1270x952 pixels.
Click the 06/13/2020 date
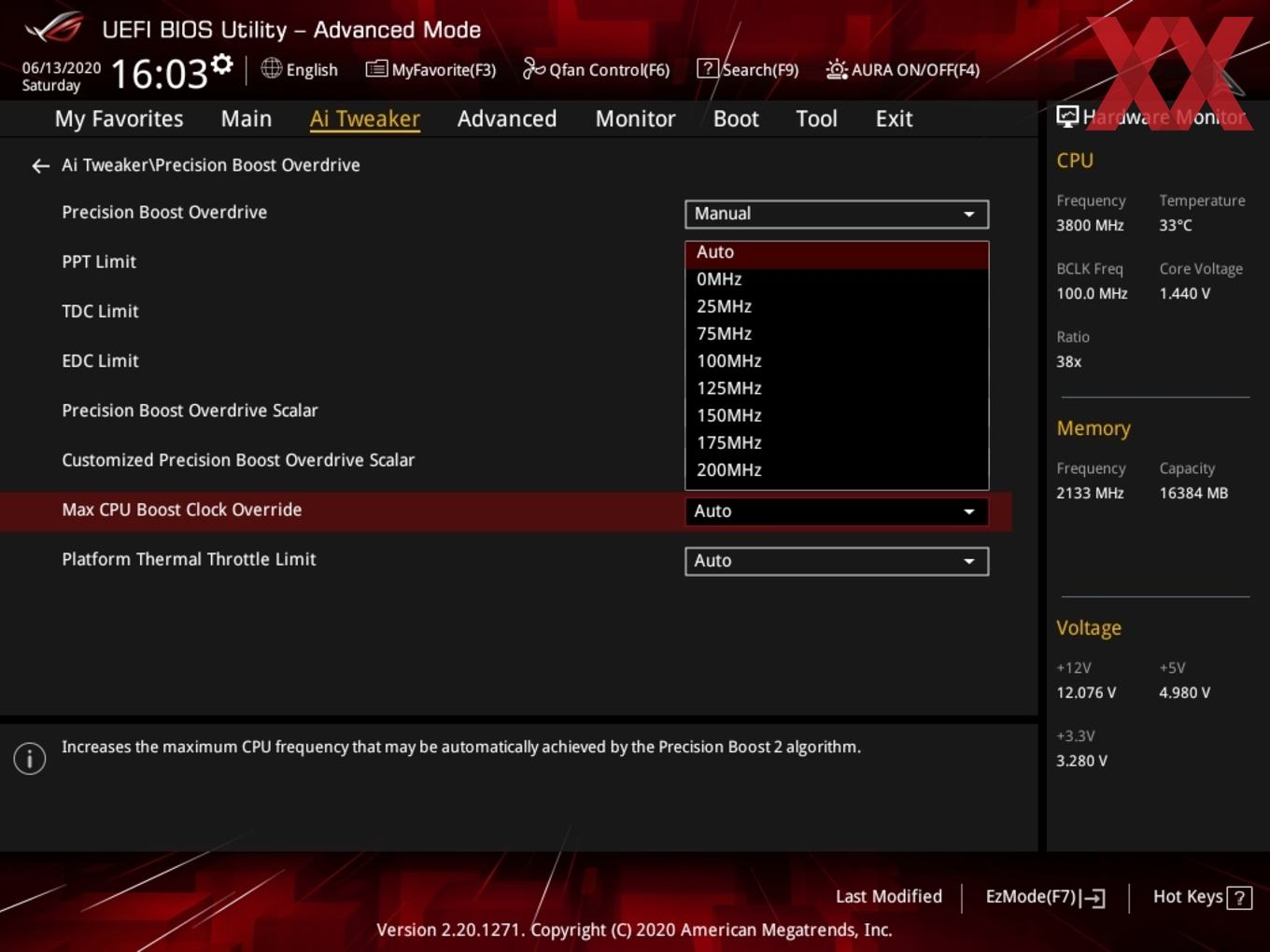62,68
